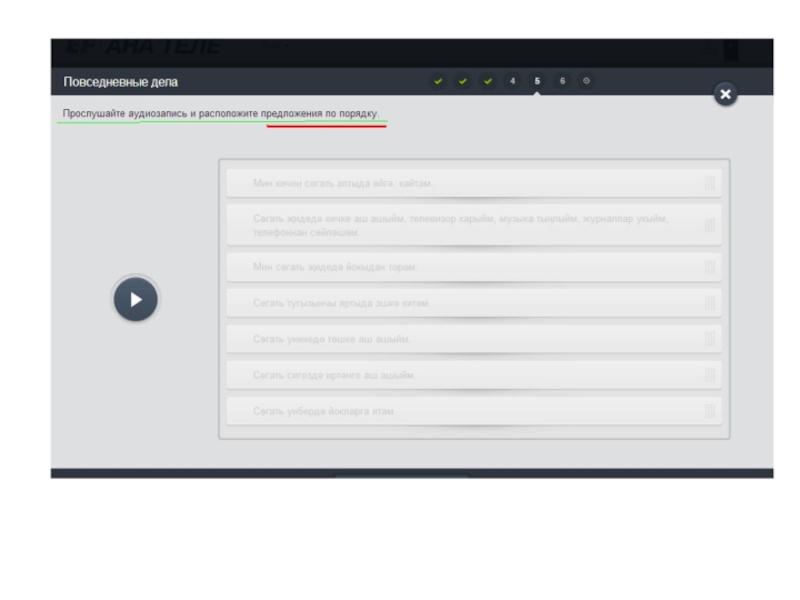
Task: Select sentence 'Сәгать уникедә төшке аш ашыйм'
Action: pos(474,339)
